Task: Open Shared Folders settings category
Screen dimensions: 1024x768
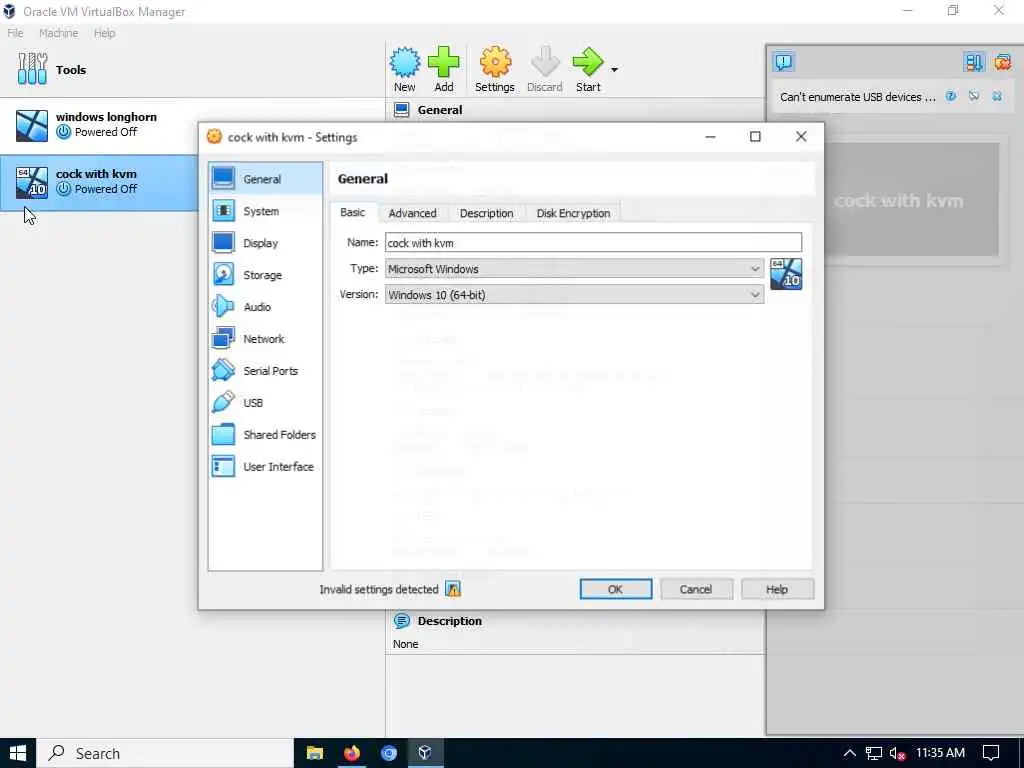Action: point(265,435)
